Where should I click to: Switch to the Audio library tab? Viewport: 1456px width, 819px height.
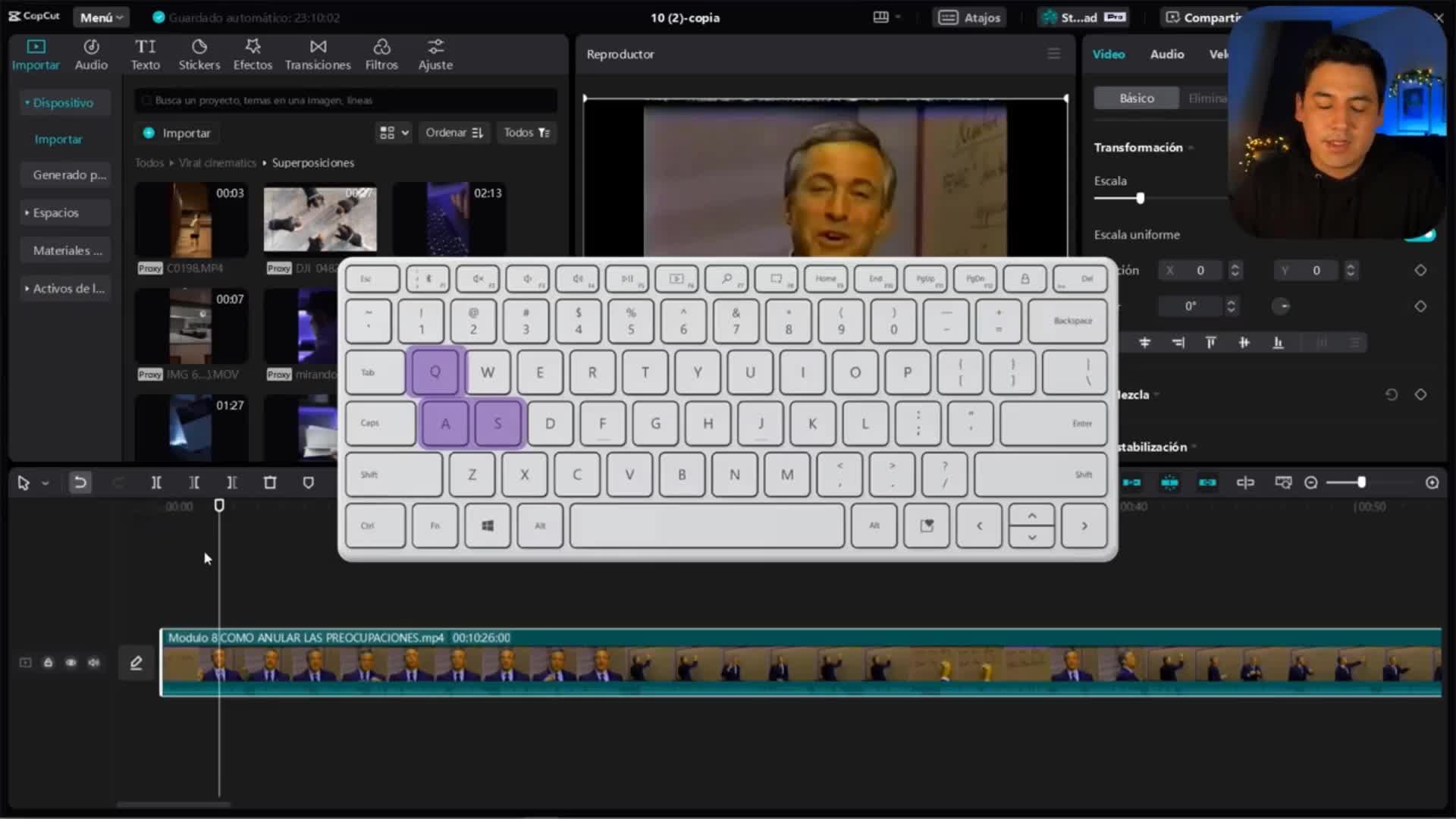91,55
